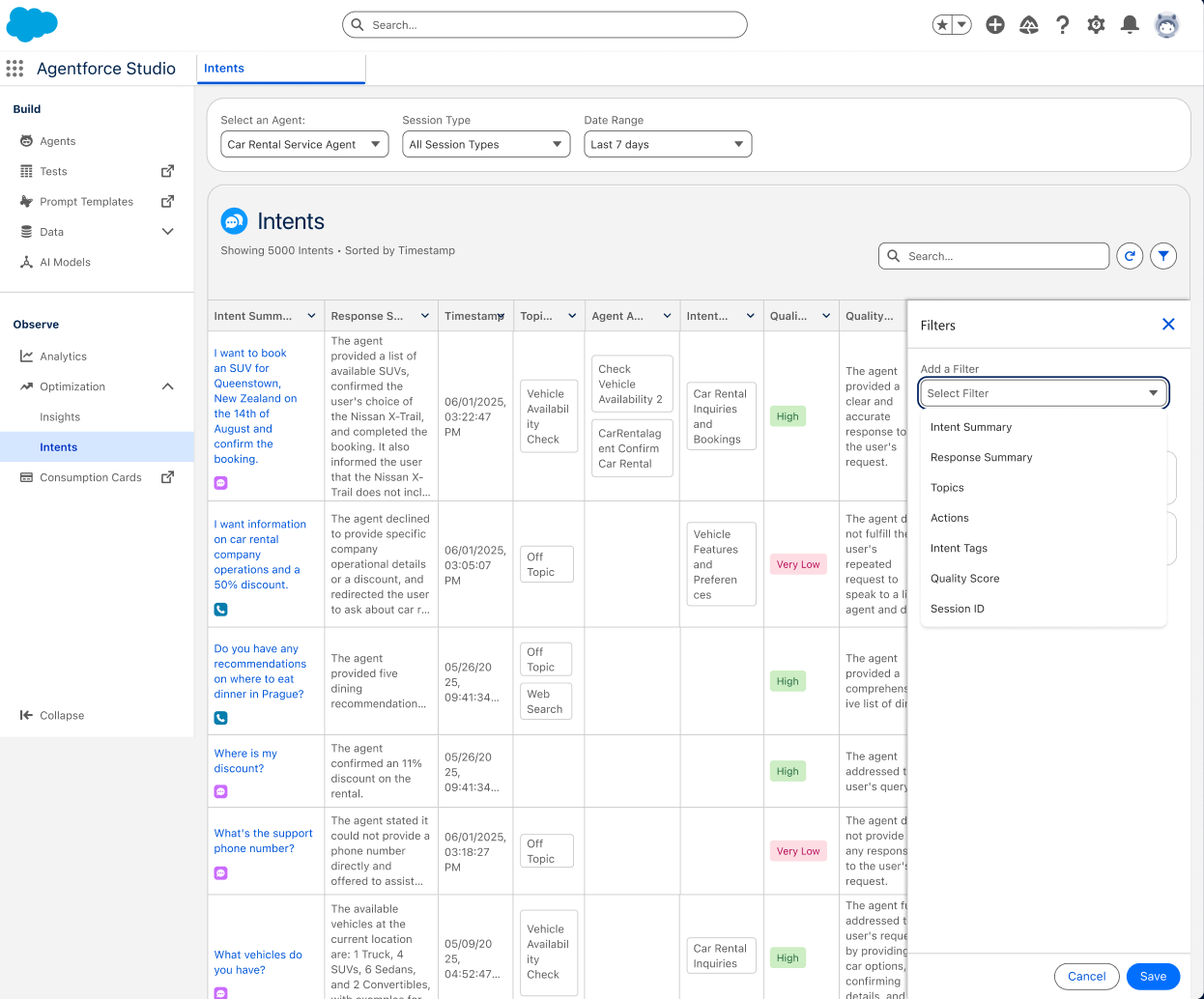
Task: Select Quality Score from the filter menu
Action: [x=964, y=578]
